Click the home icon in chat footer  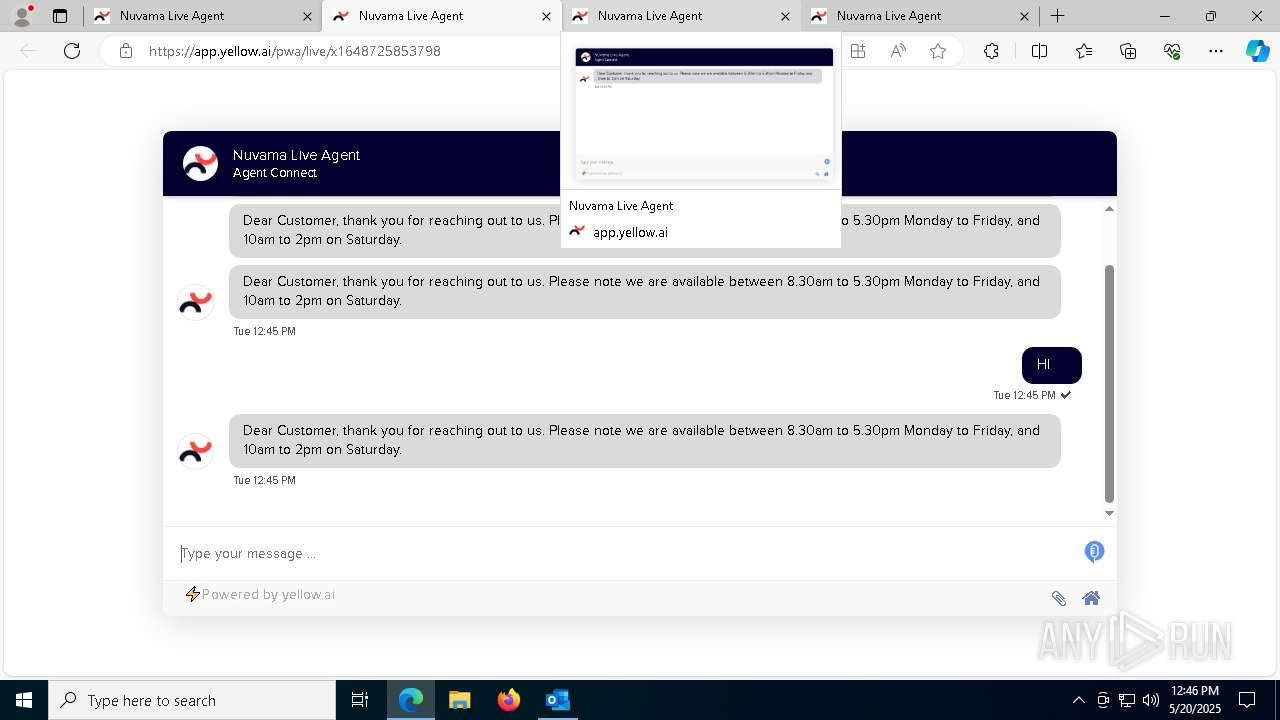tap(1091, 598)
